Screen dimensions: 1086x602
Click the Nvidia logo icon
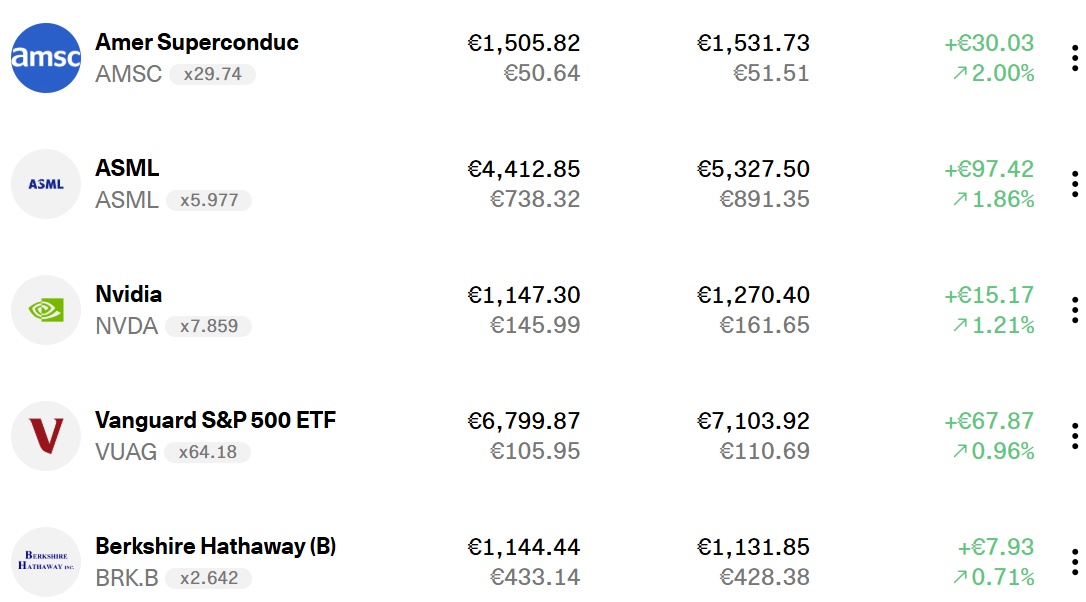(x=46, y=310)
